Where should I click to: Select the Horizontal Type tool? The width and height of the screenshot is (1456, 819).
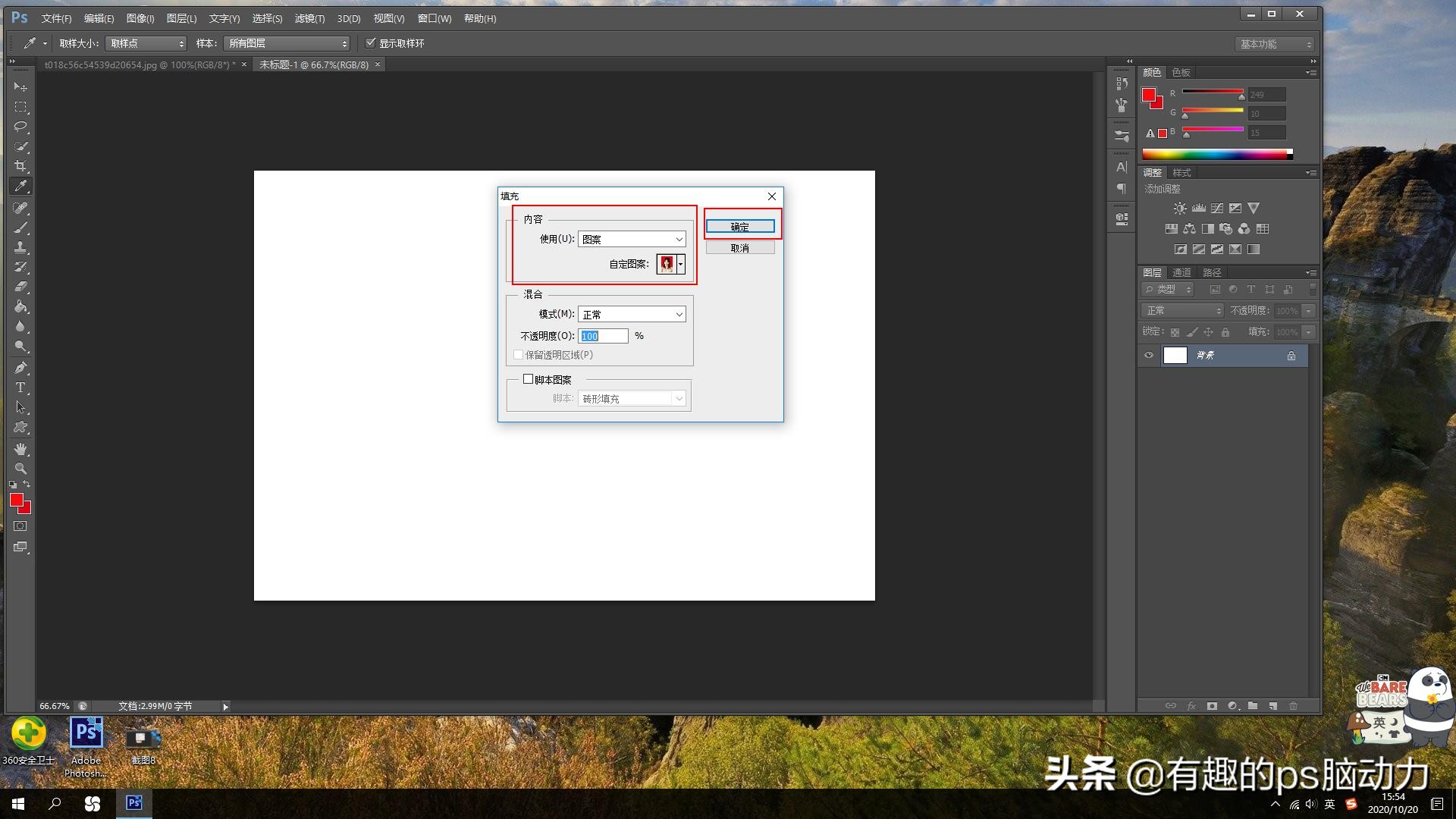point(20,388)
